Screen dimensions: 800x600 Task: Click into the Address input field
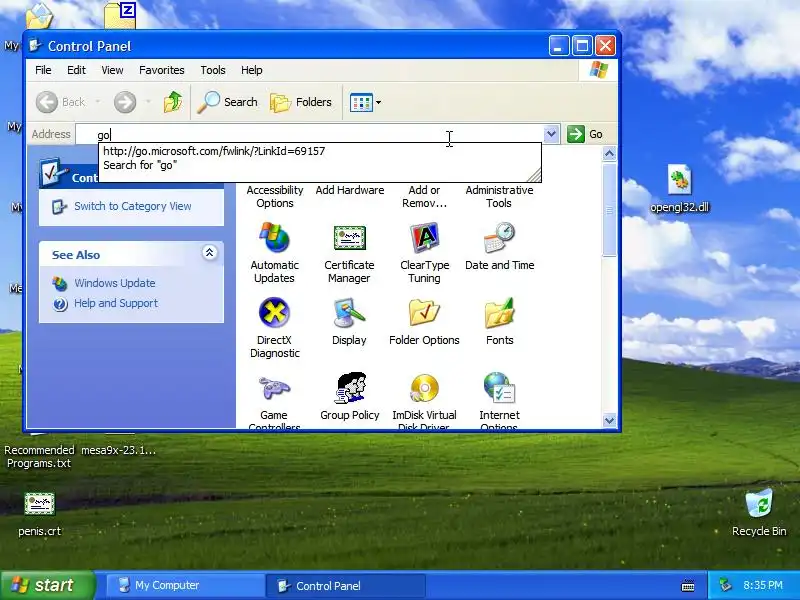tap(309, 135)
